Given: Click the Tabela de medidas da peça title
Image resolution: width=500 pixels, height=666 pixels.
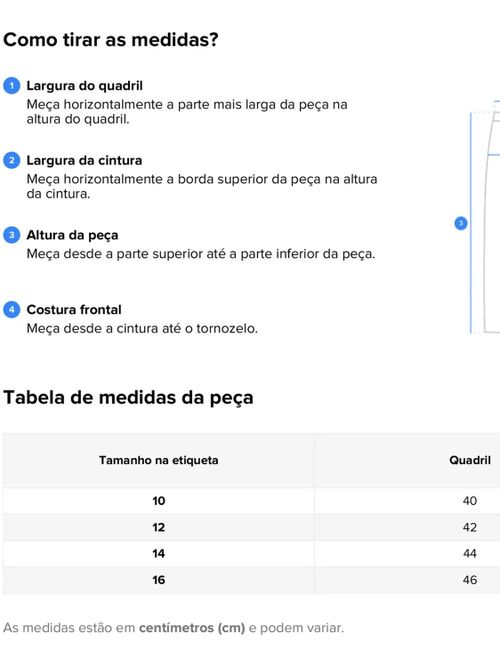Looking at the screenshot, I should 128,398.
